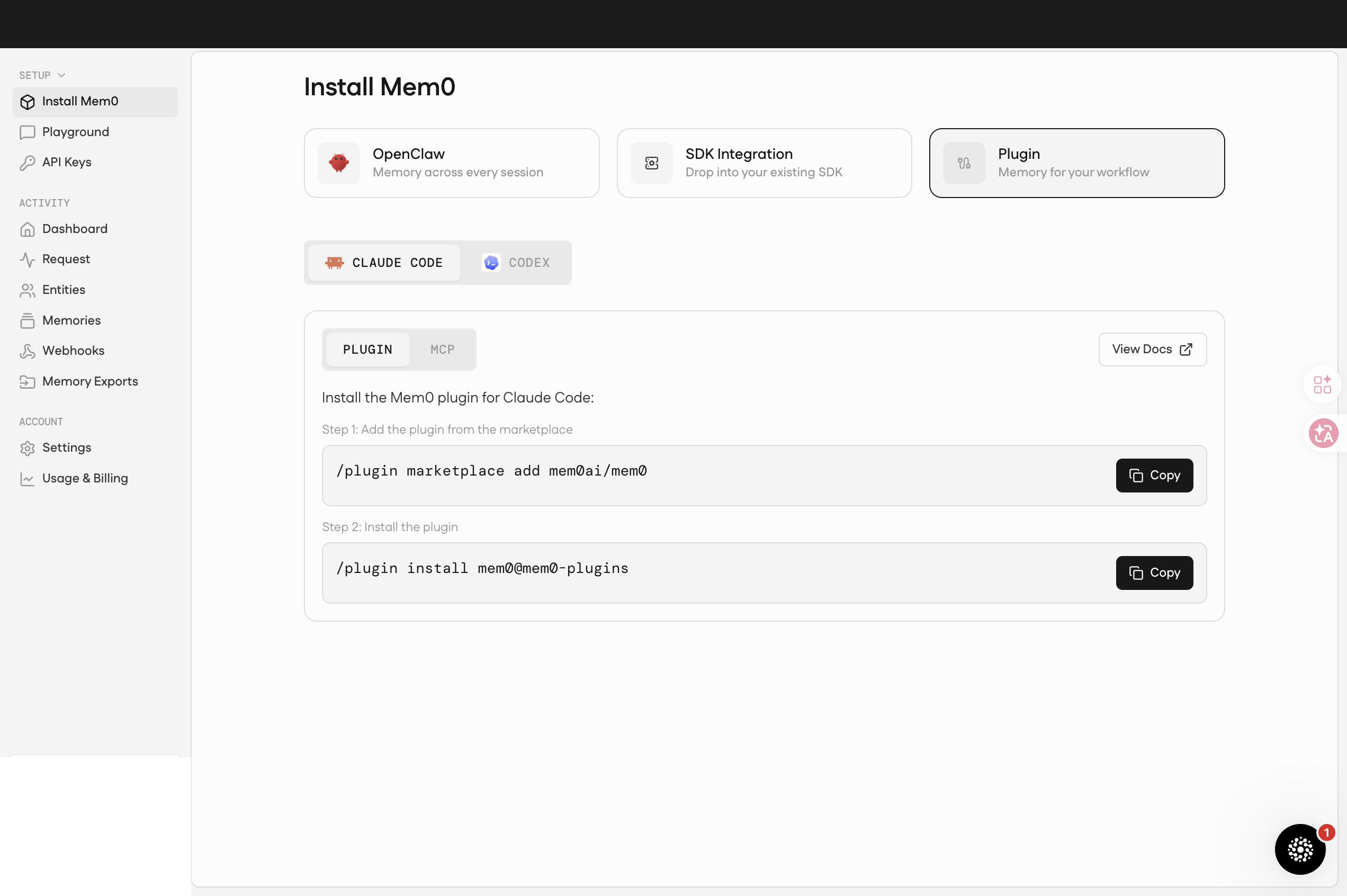Click the SDK Integration card icon
Viewport: 1347px width, 896px height.
[x=651, y=163]
